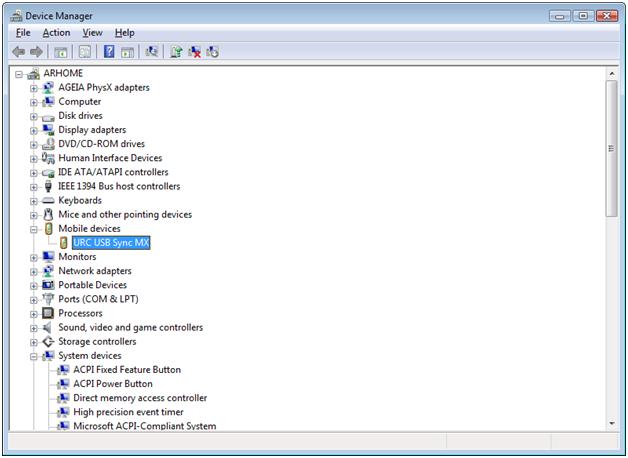Click the Keyboards category icon
628x458 pixels.
[x=48, y=200]
